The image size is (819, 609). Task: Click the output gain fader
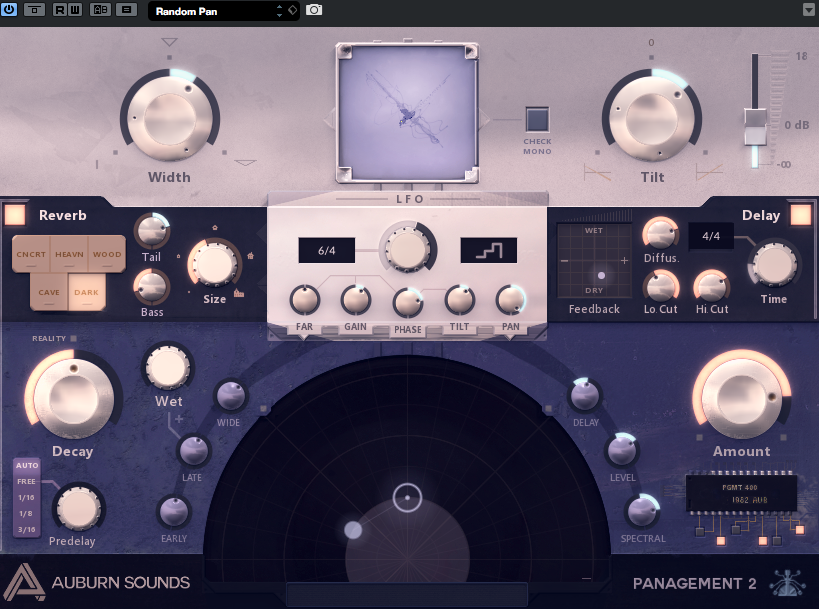(x=755, y=126)
